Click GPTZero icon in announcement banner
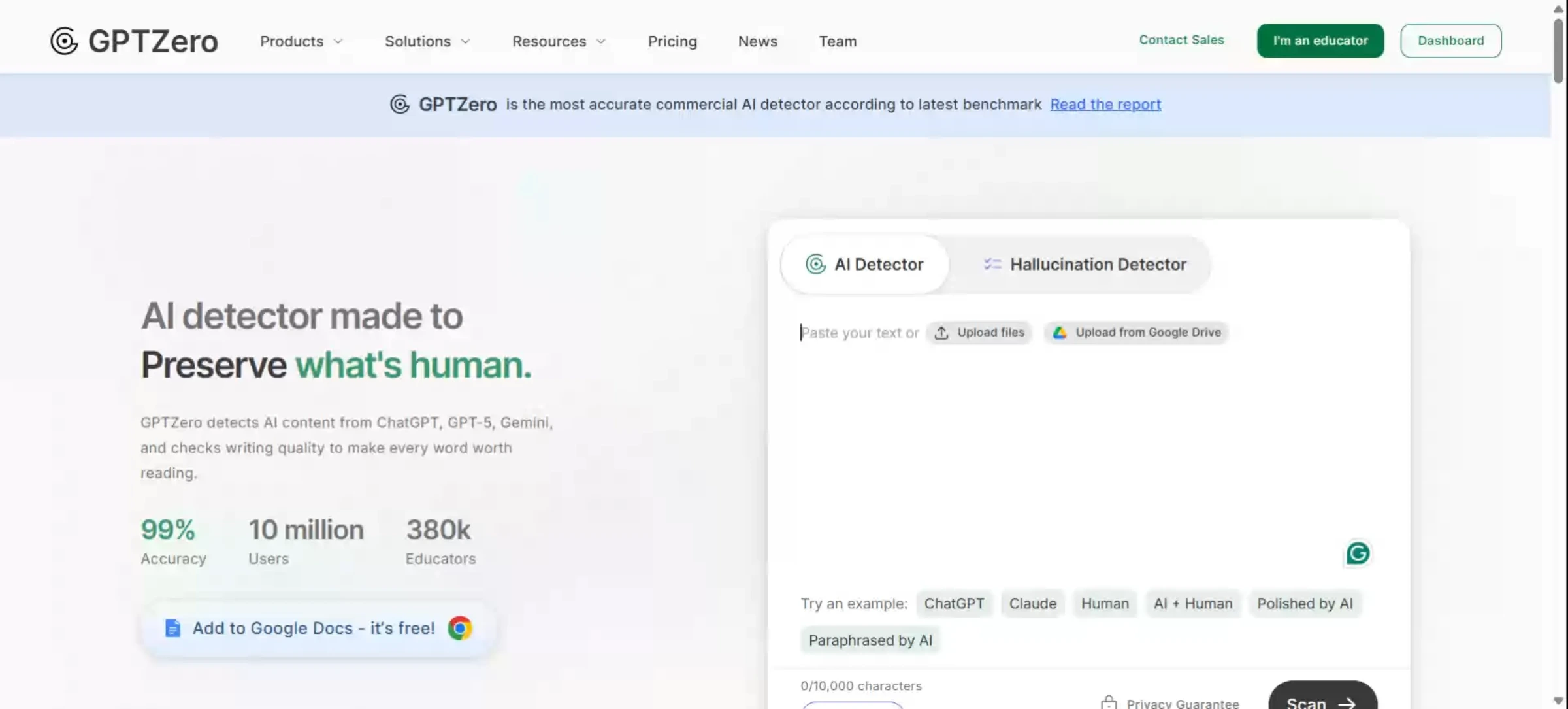 coord(400,104)
